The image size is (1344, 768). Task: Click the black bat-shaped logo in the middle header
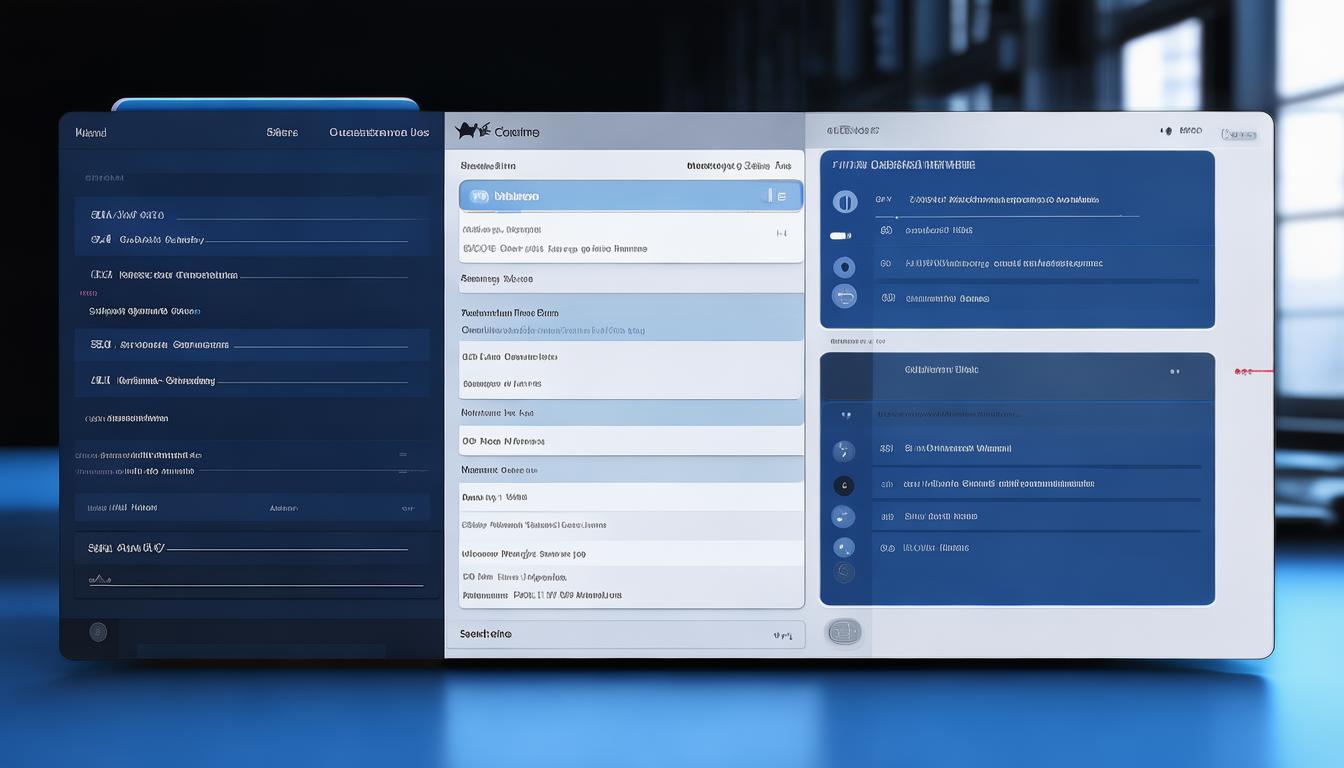pos(472,131)
